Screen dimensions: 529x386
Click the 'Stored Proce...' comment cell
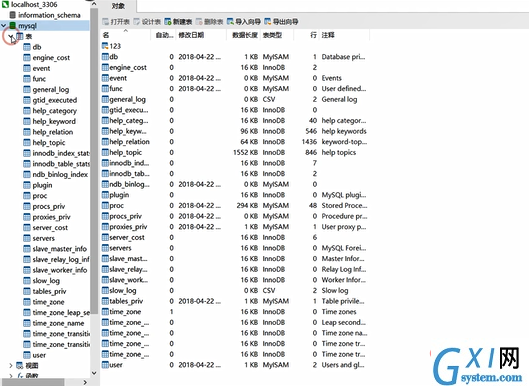click(x=344, y=205)
